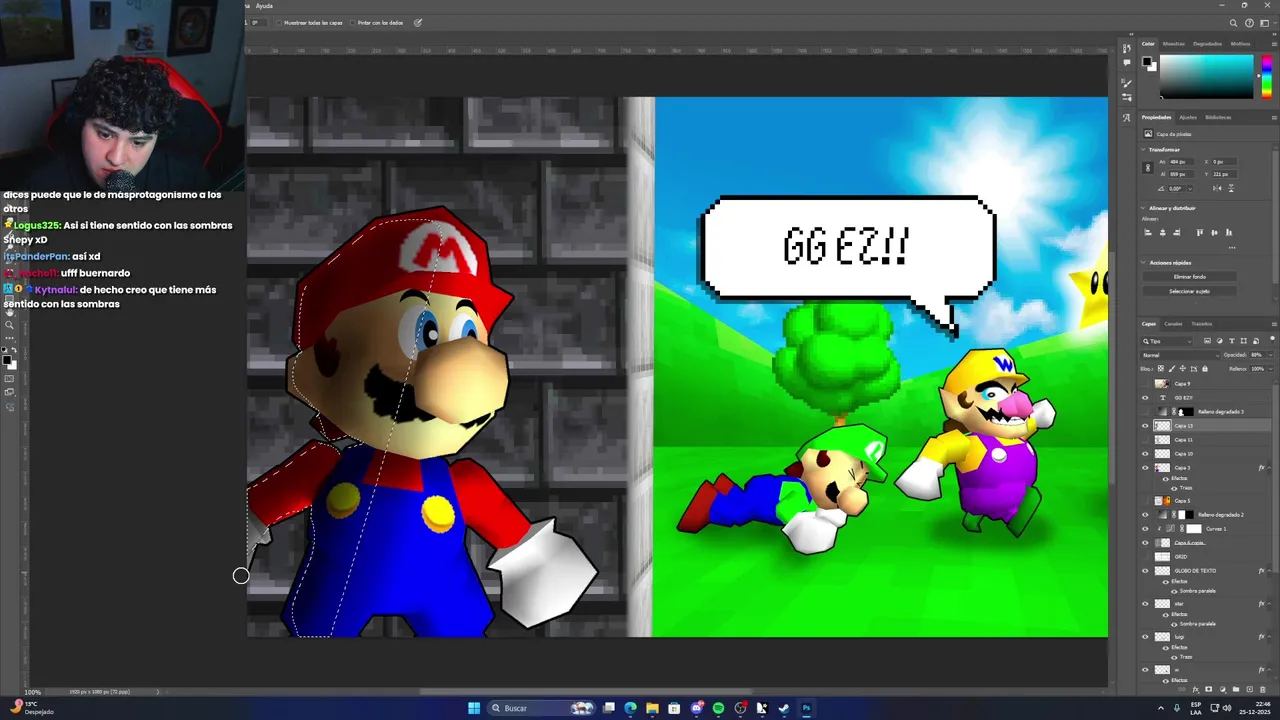Filter layers by adjustment layer type
The width and height of the screenshot is (1280, 720).
tap(1219, 341)
